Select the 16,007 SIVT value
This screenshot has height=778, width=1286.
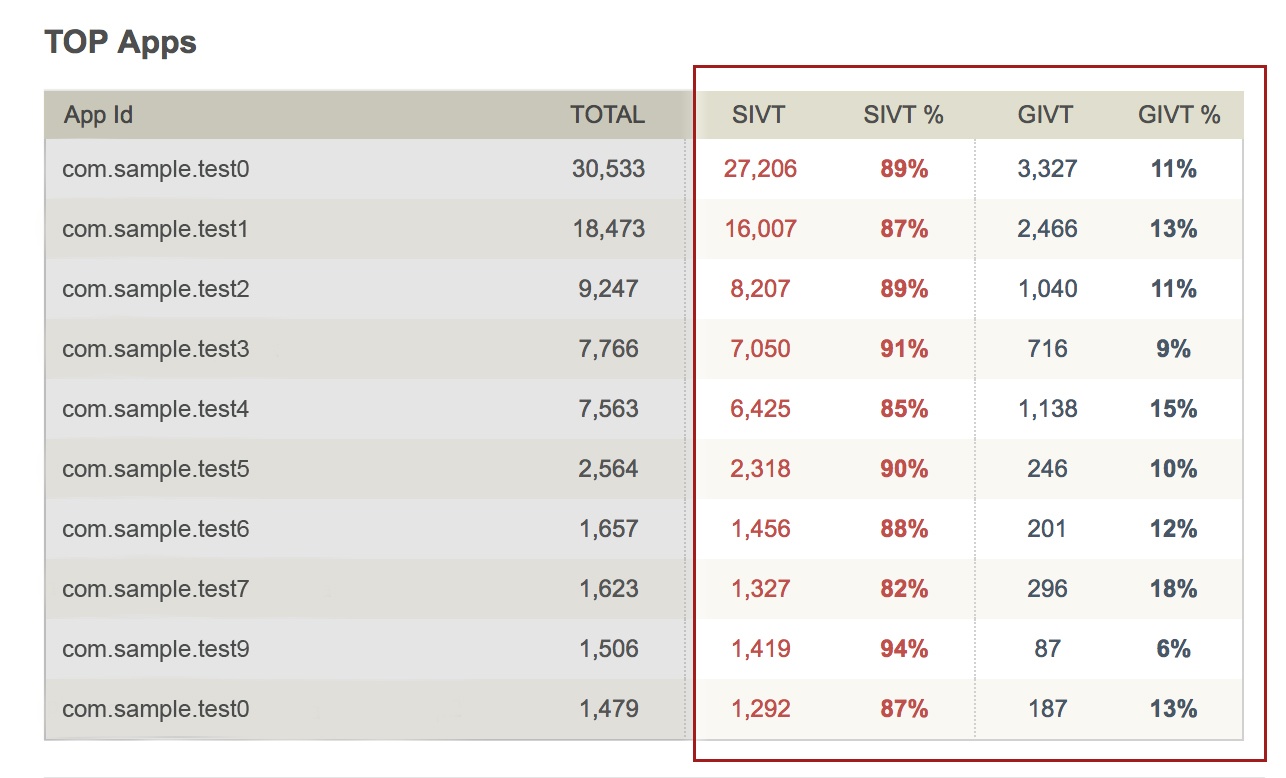(760, 229)
